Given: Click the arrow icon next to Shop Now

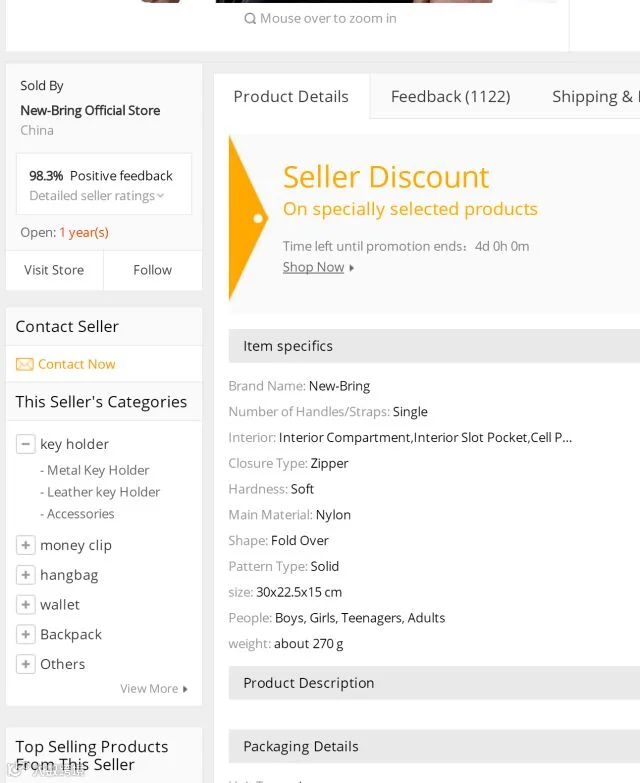Looking at the screenshot, I should pos(351,268).
